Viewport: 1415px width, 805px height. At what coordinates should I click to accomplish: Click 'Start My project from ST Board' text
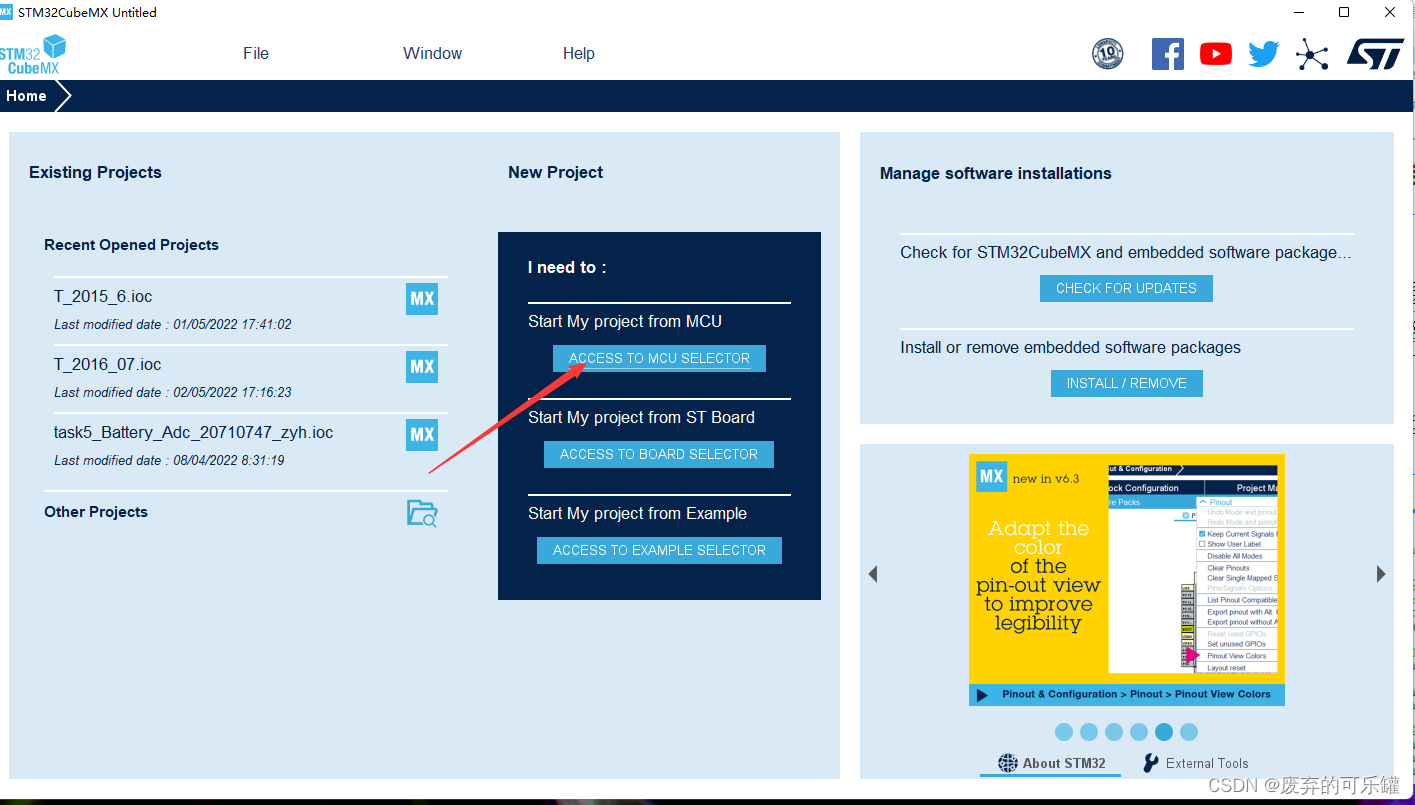click(641, 418)
